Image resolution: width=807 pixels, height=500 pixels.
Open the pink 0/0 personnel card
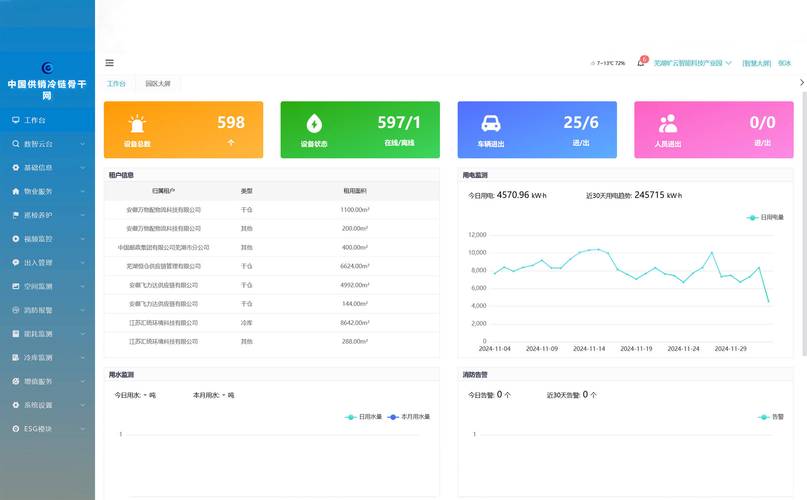click(x=713, y=129)
